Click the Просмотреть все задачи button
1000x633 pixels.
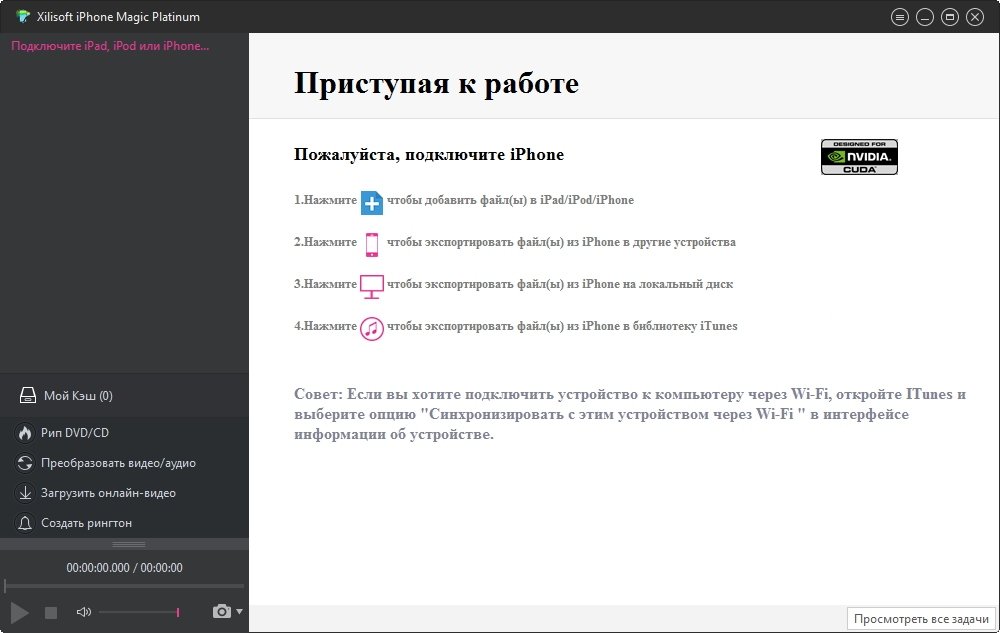click(x=921, y=619)
